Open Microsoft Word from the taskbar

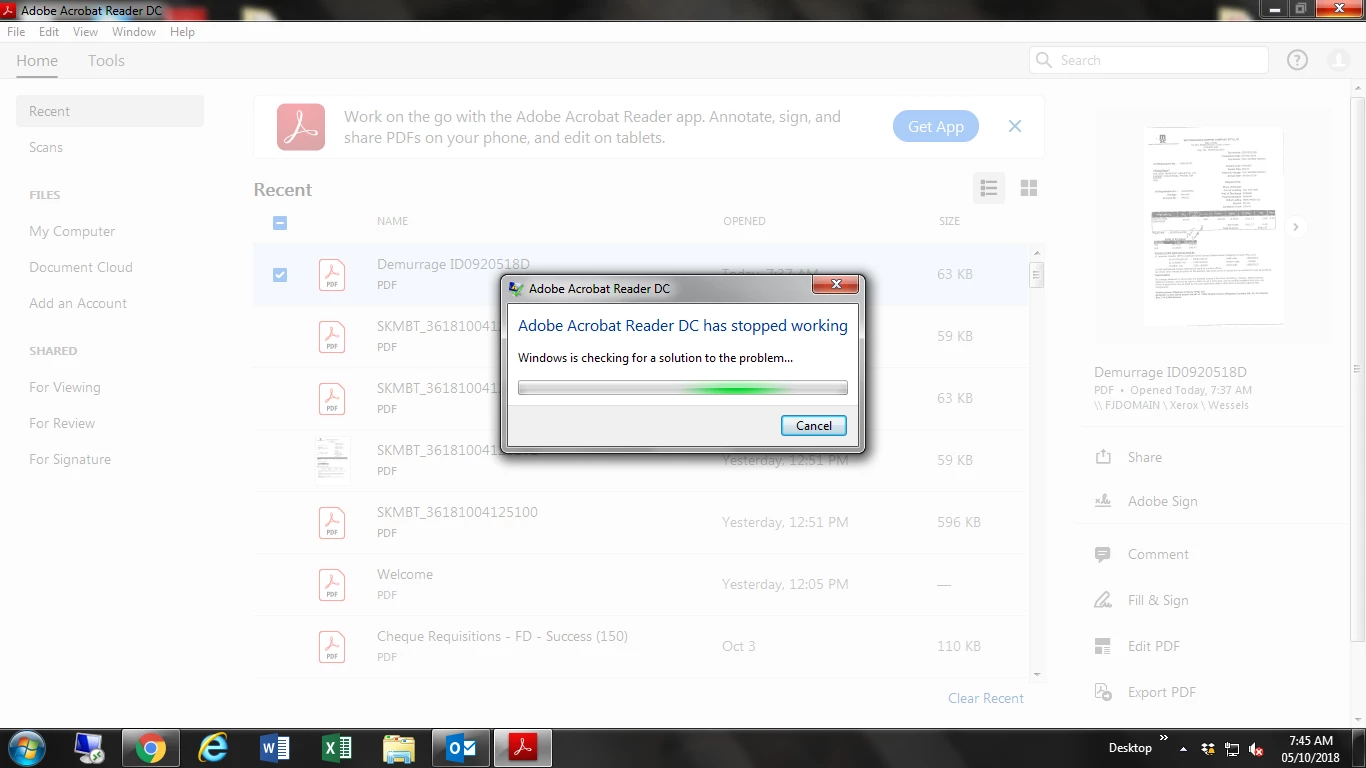[x=274, y=747]
